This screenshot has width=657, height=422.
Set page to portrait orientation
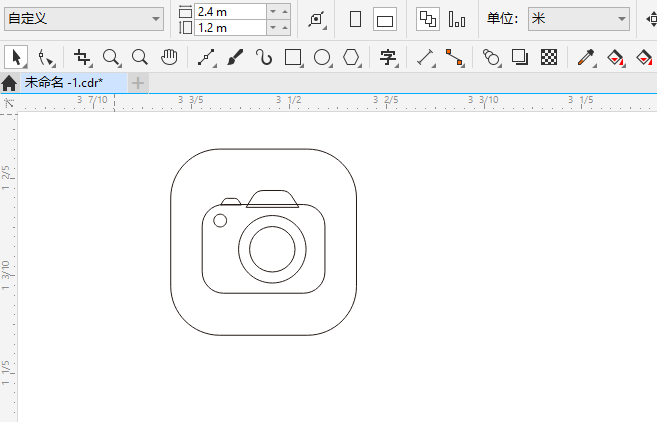tap(355, 19)
